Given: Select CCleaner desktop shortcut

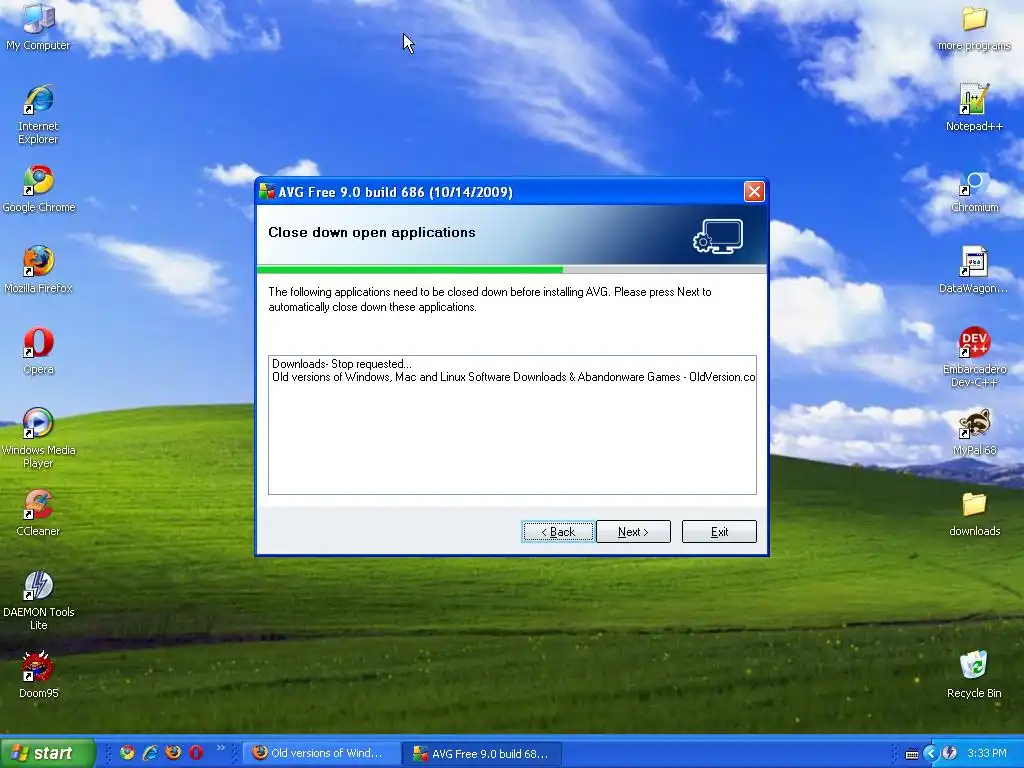Looking at the screenshot, I should [x=38, y=513].
